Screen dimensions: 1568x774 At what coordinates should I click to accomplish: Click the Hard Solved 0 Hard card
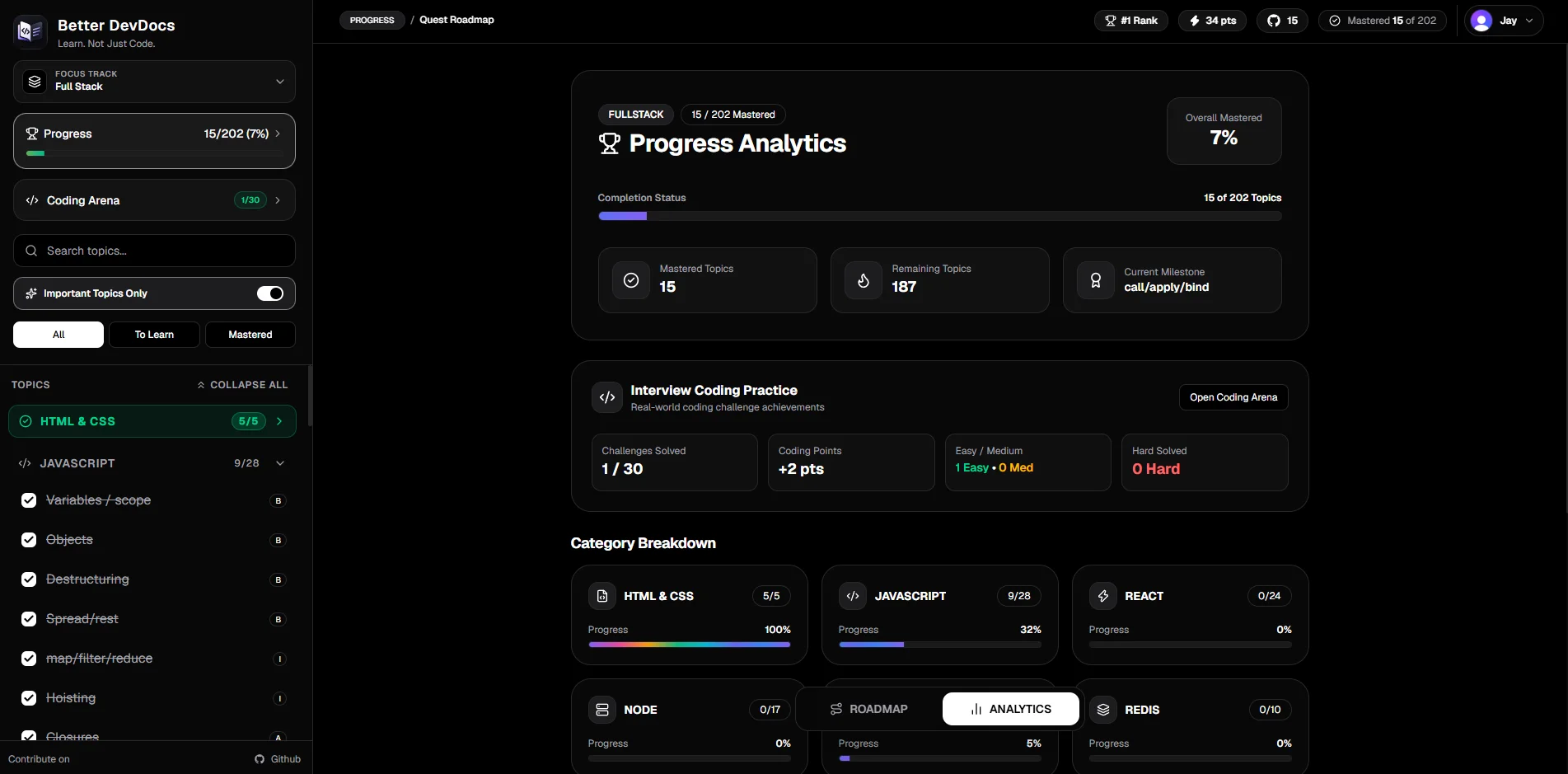pyautogui.click(x=1205, y=462)
